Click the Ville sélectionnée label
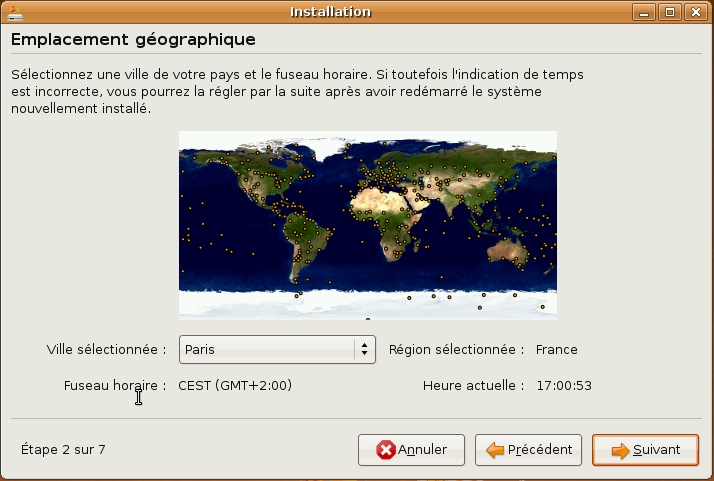This screenshot has height=481, width=714. click(x=107, y=349)
